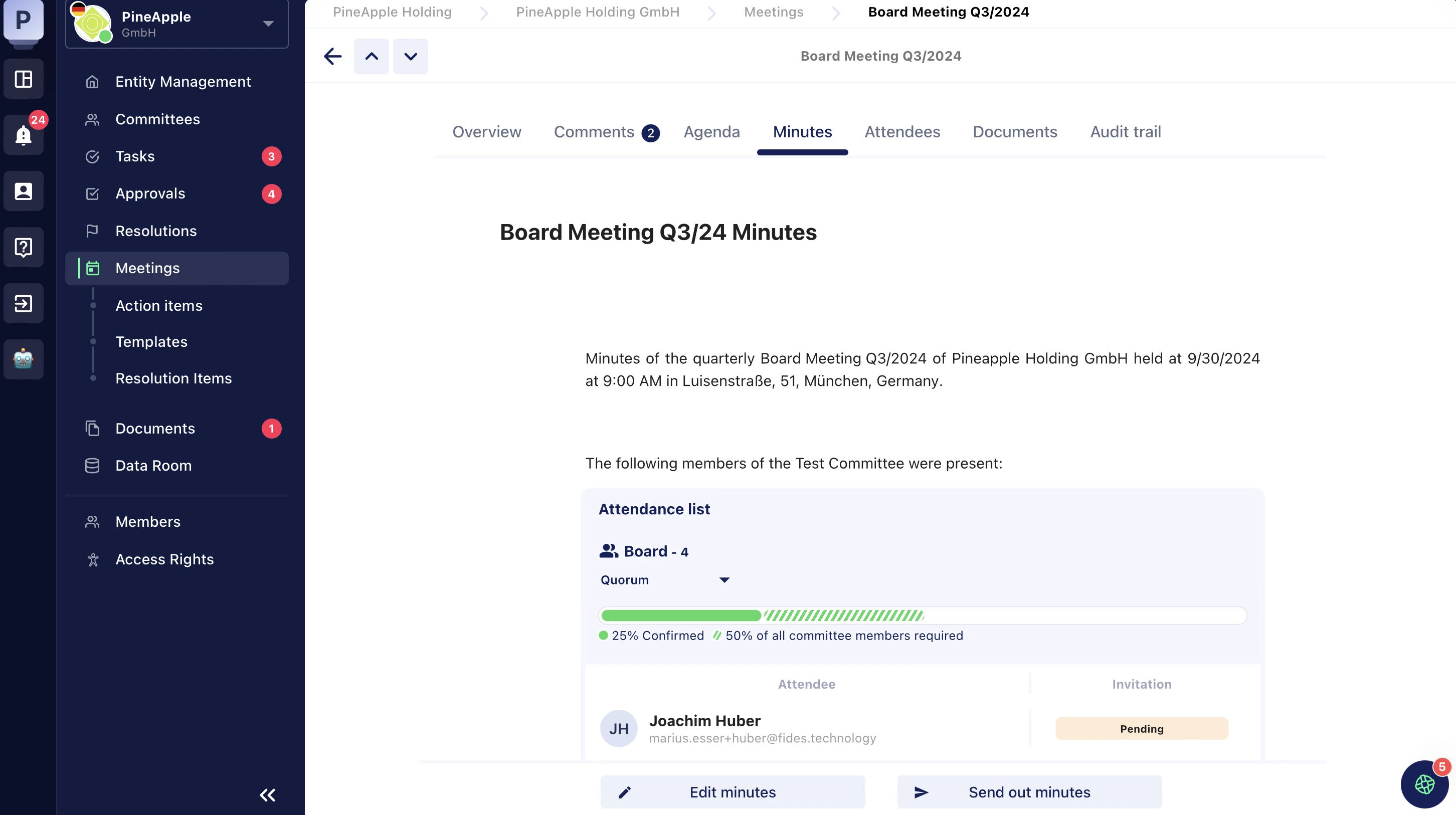1456x815 pixels.
Task: Open the PineApple GmbH entity switcher dropdown
Action: click(177, 24)
